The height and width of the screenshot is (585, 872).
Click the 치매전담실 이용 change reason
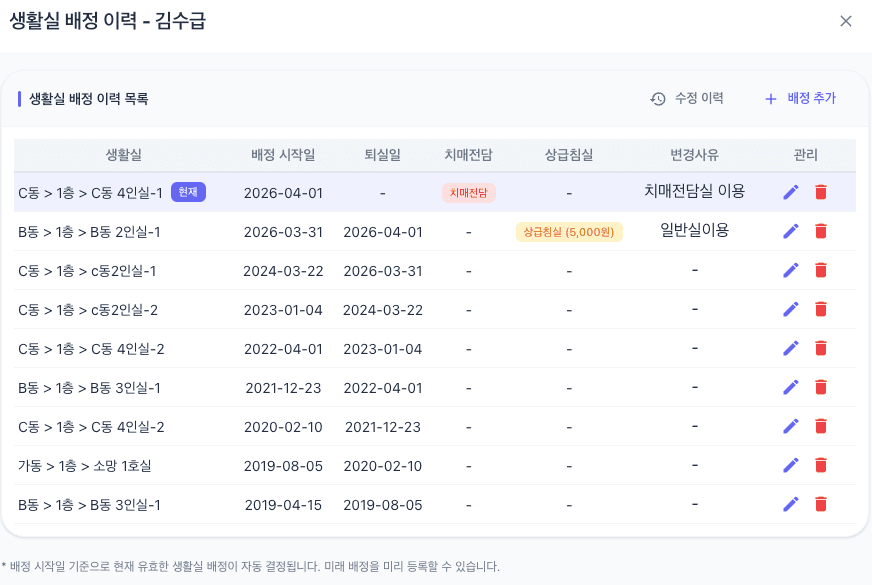coord(695,191)
